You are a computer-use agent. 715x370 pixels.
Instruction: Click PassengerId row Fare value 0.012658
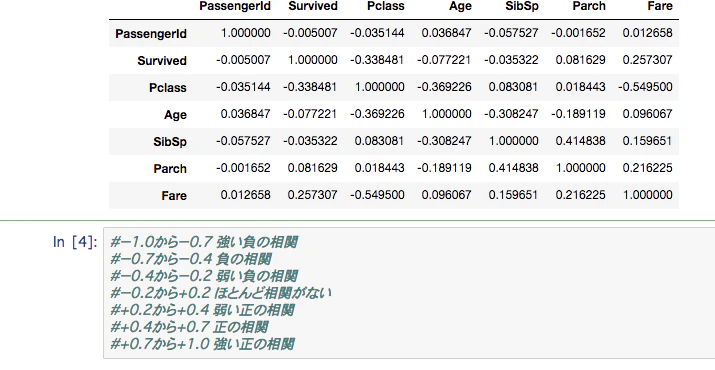[648, 33]
